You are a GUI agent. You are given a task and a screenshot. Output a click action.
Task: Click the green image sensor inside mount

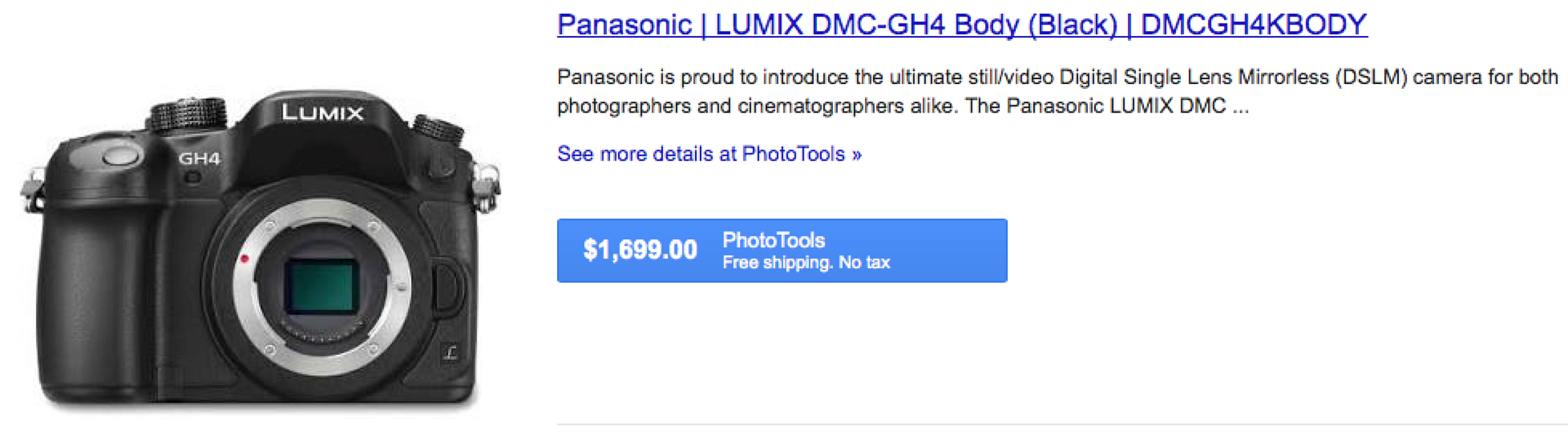pos(321,286)
